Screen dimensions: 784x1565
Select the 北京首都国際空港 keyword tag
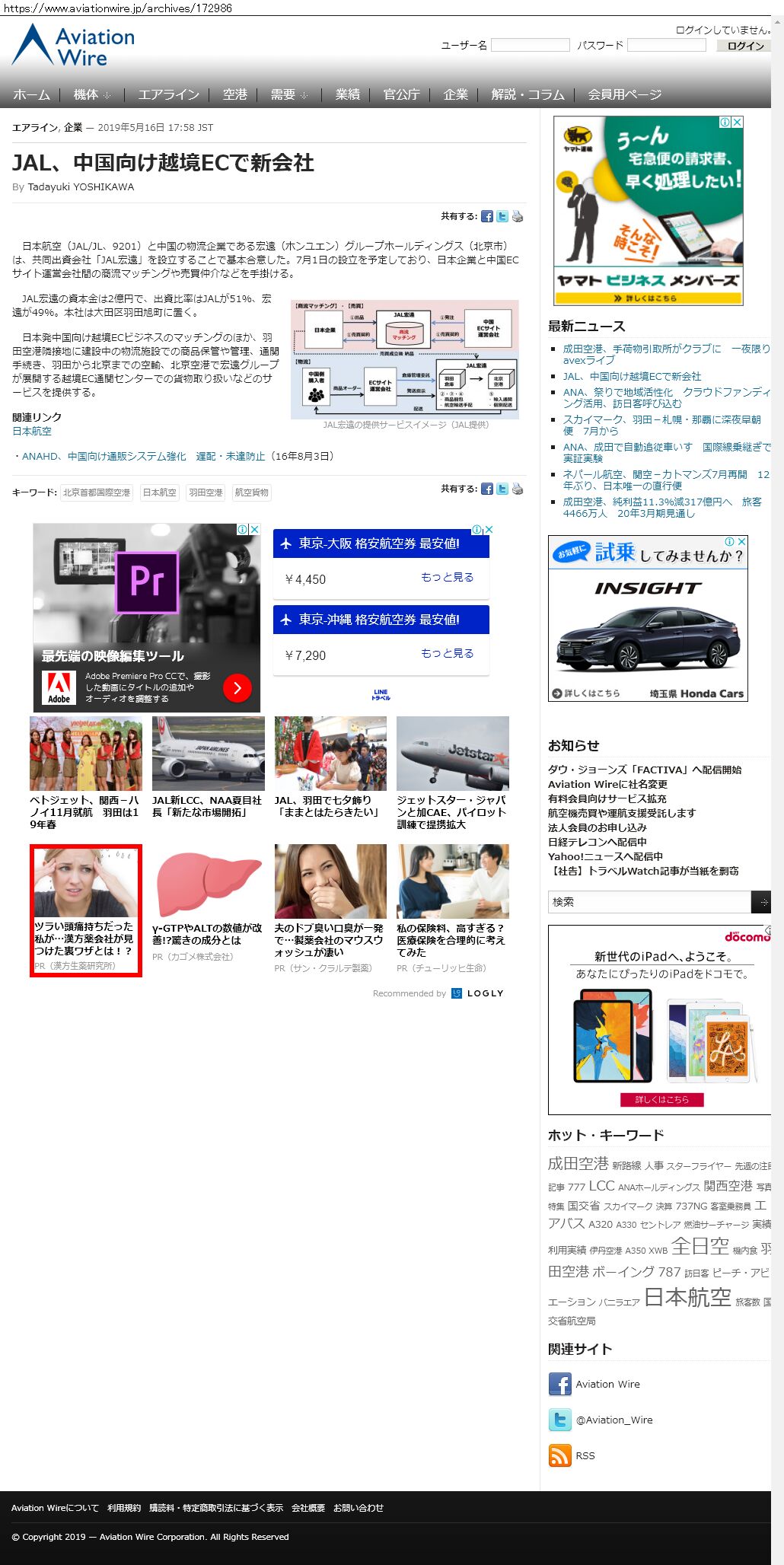97,492
